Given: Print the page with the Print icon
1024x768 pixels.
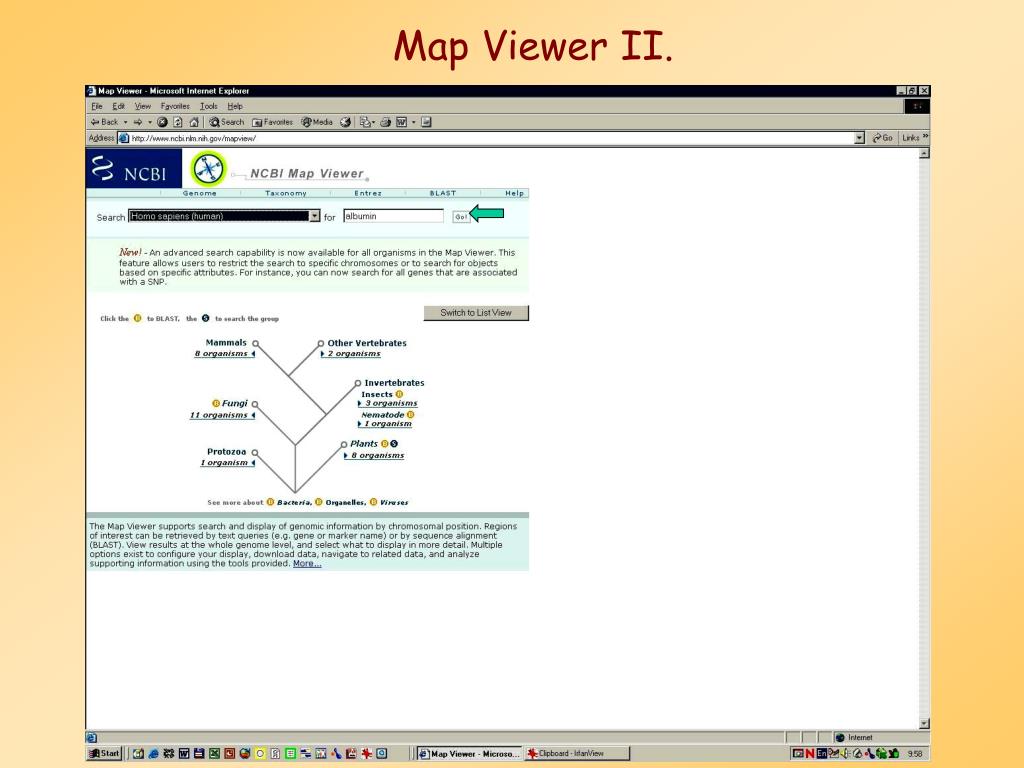Looking at the screenshot, I should [385, 122].
